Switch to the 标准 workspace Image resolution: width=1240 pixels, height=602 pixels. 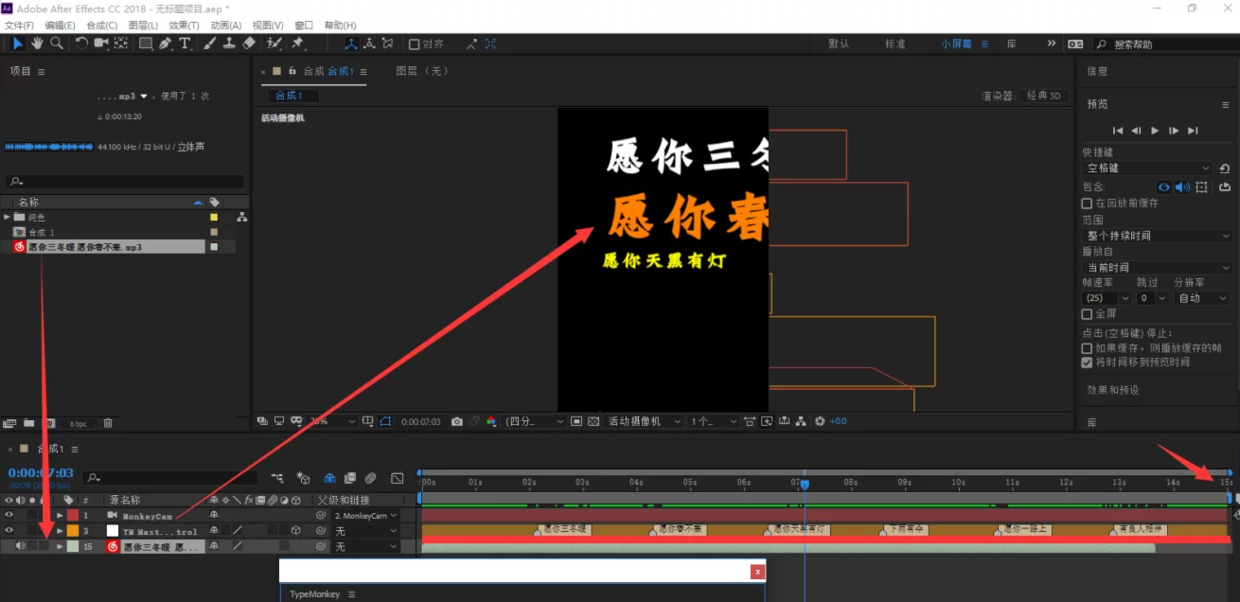[x=895, y=44]
